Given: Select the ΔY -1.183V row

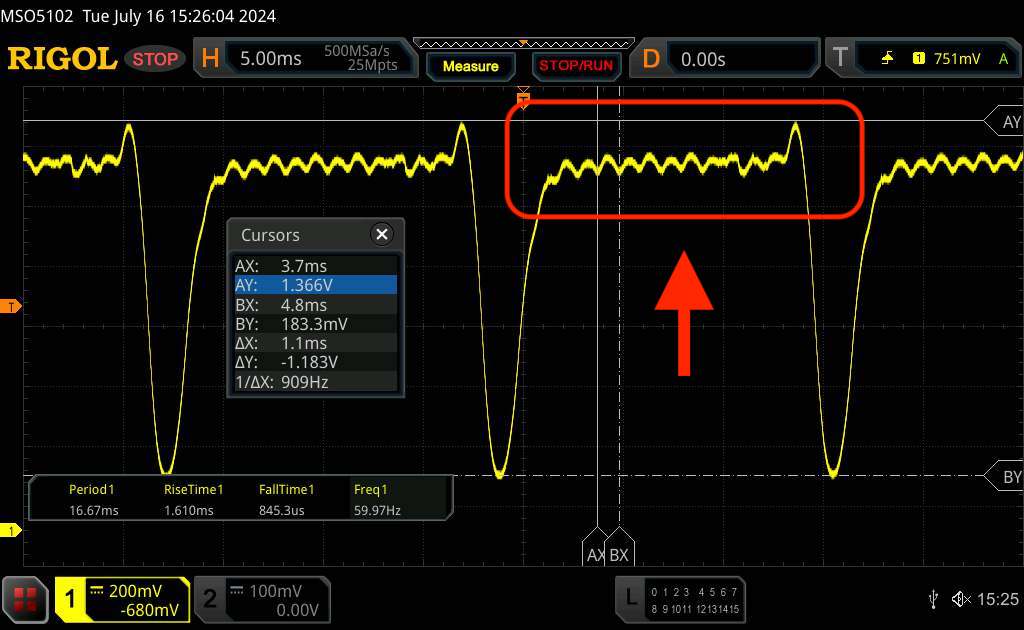Looking at the screenshot, I should point(315,362).
